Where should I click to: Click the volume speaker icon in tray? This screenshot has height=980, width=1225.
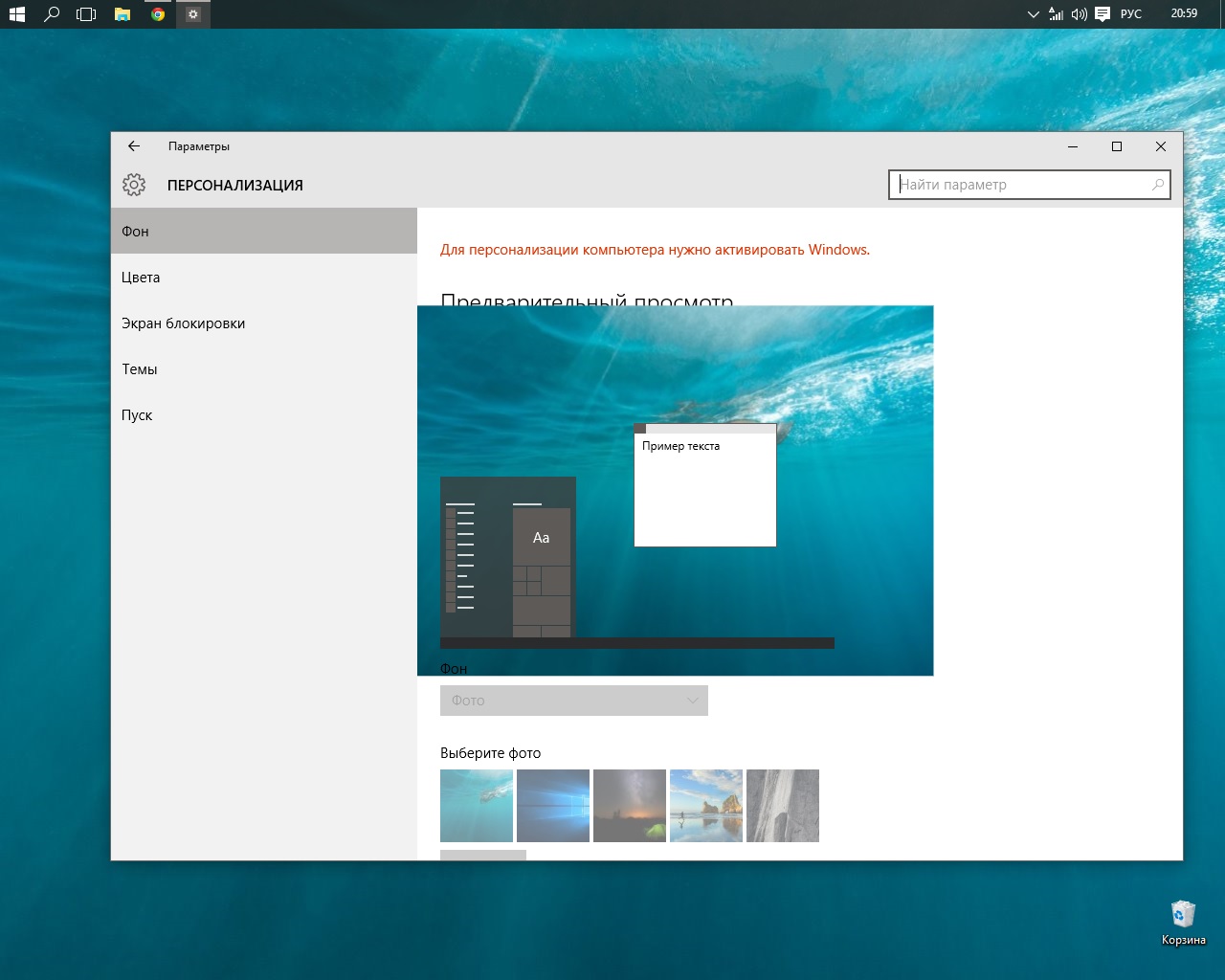(x=1080, y=14)
